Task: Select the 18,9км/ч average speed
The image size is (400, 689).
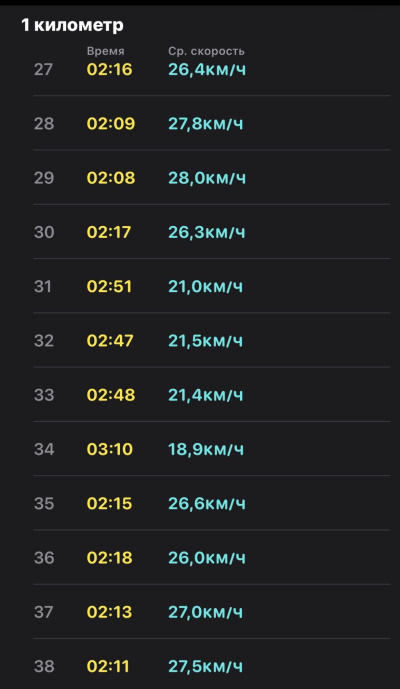Action: tap(206, 449)
